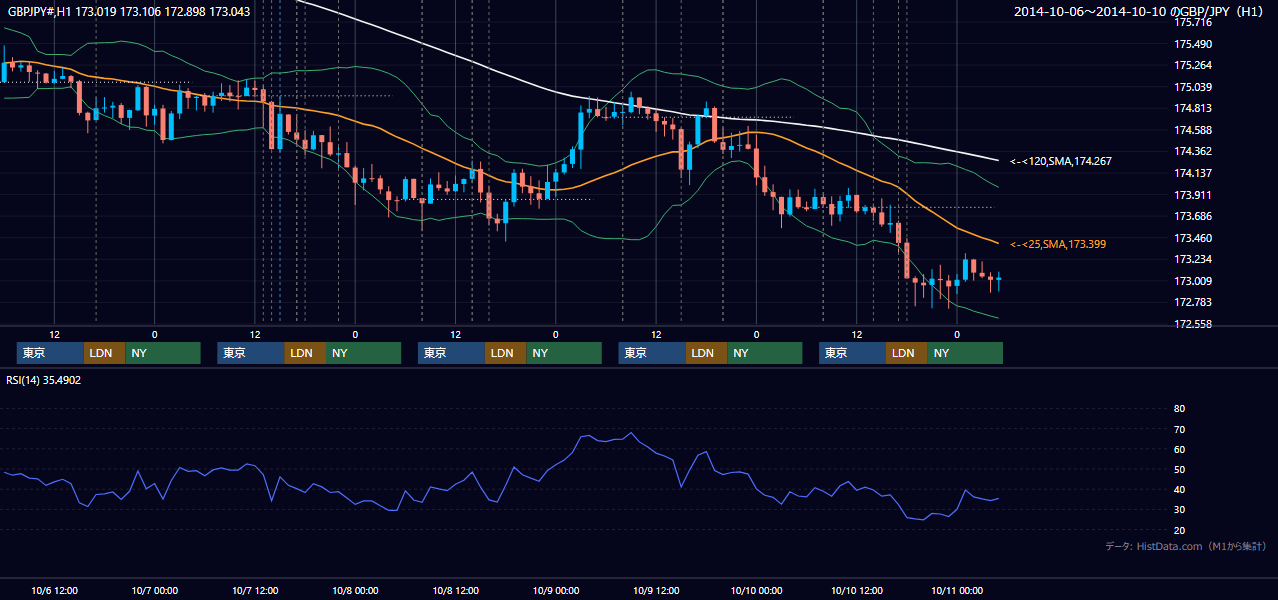
Task: Click RSI scale value 80
Action: point(1179,409)
